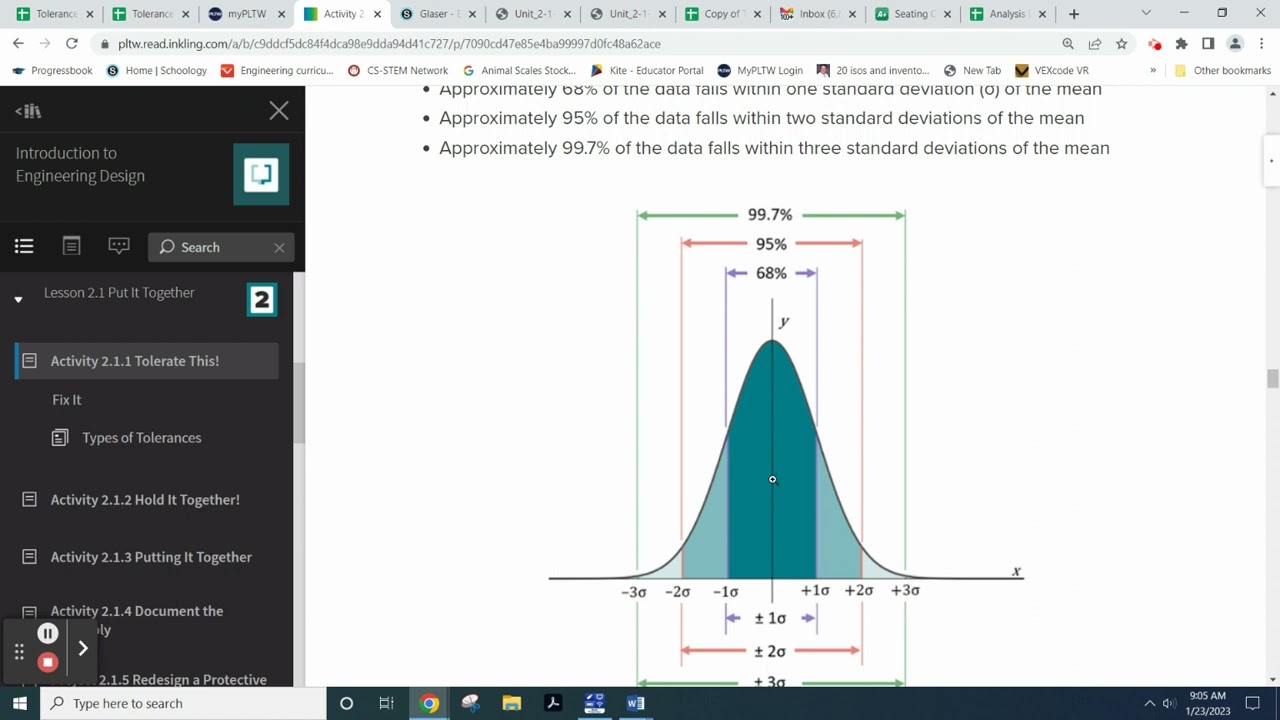This screenshot has height=720, width=1280.
Task: Open the notification center
Action: tap(1253, 703)
